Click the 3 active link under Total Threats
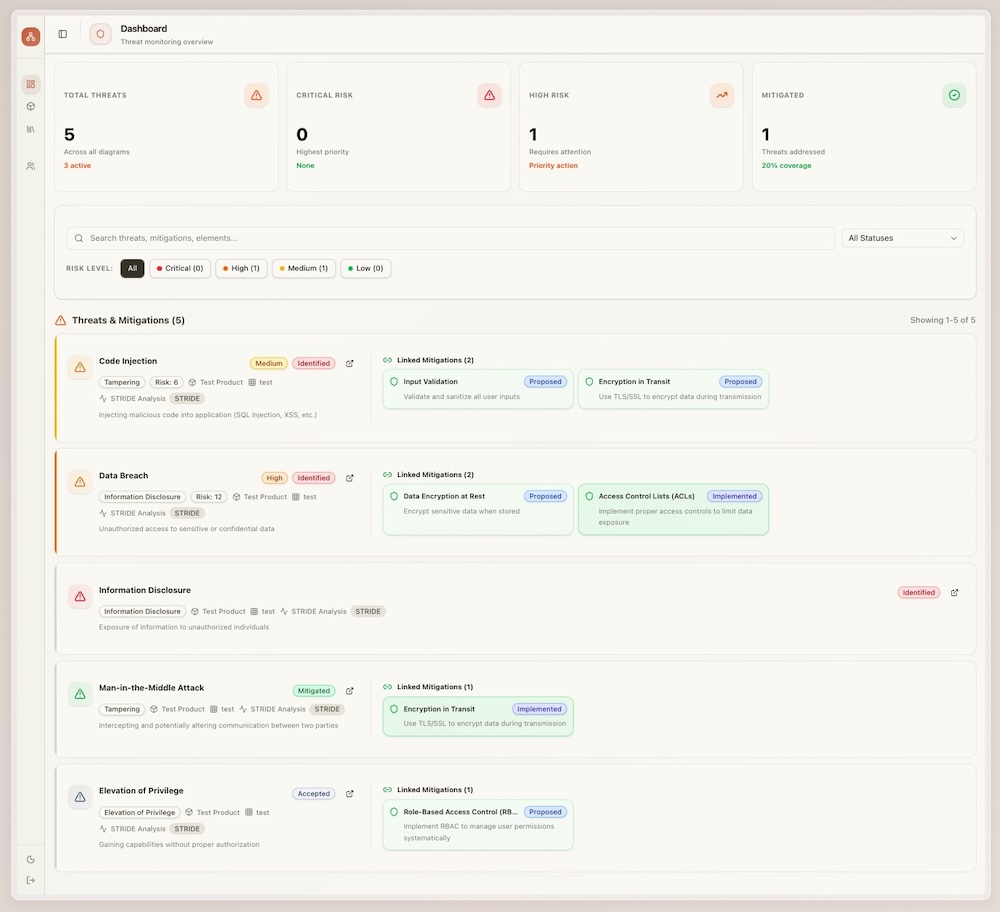 [77, 165]
